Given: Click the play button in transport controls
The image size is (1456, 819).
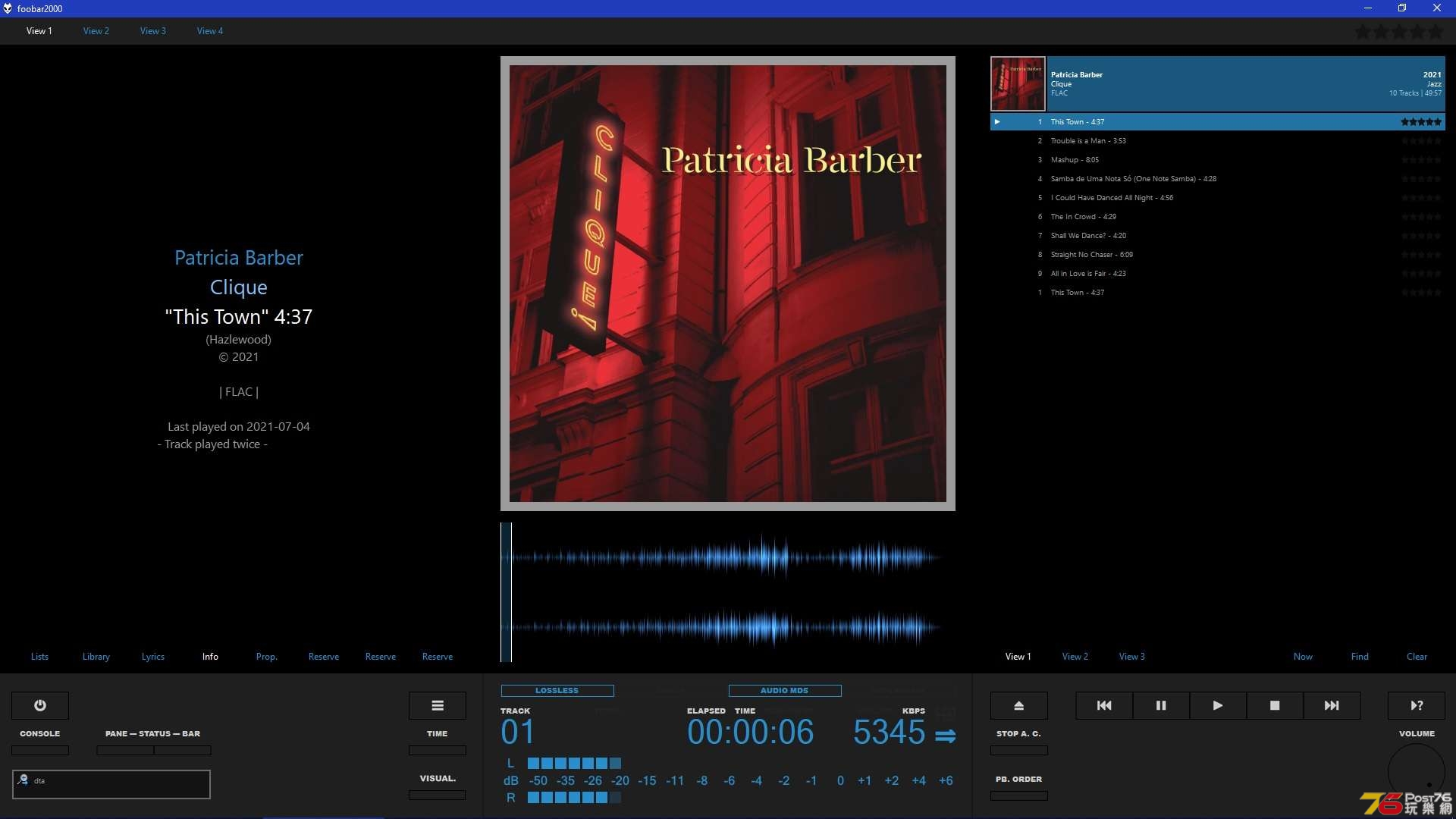Looking at the screenshot, I should tap(1218, 705).
